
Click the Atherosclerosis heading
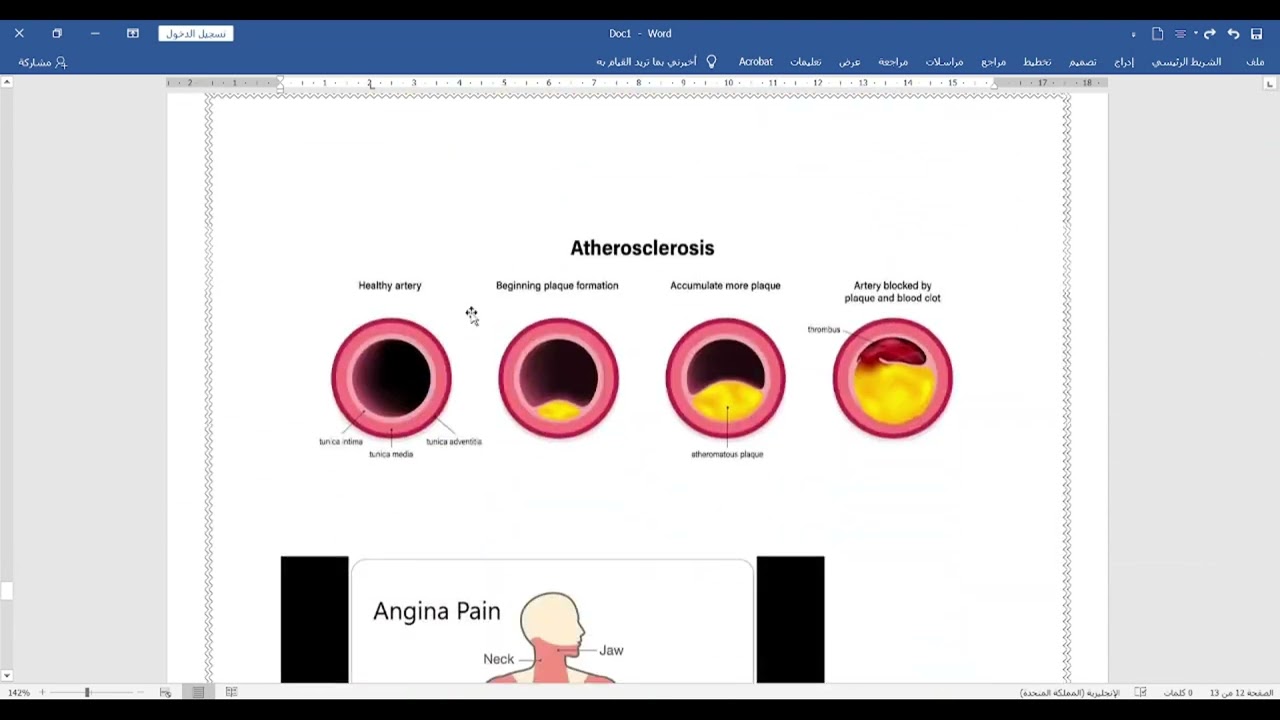click(x=642, y=248)
